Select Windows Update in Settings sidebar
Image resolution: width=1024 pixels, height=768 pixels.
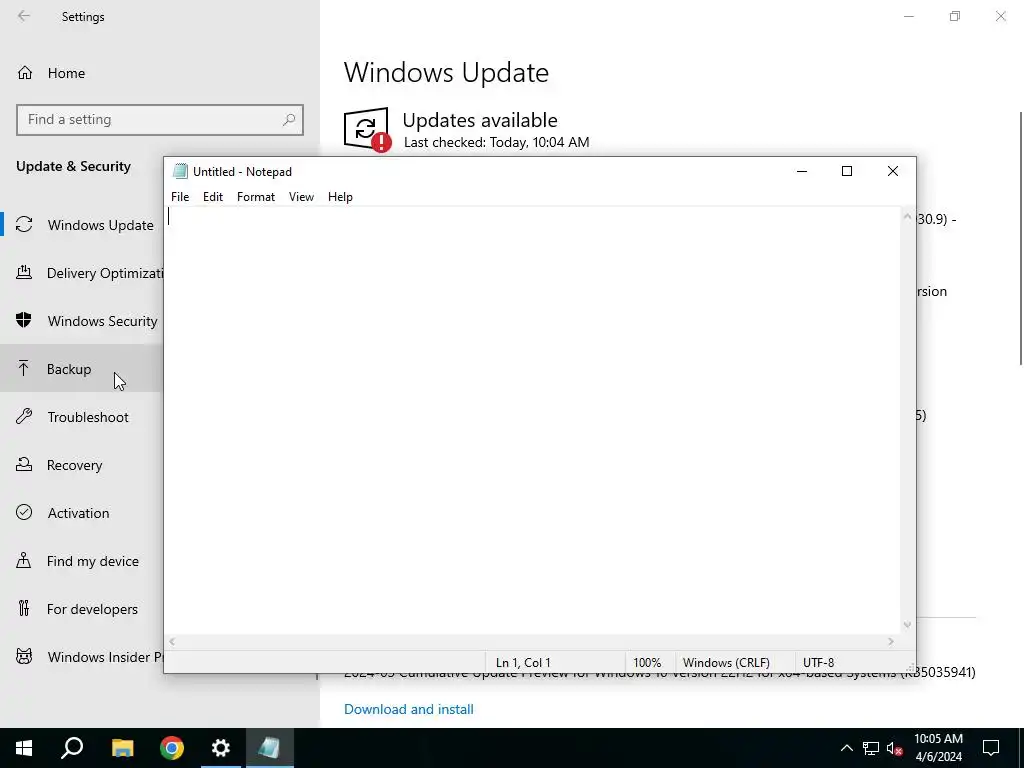tap(82, 225)
